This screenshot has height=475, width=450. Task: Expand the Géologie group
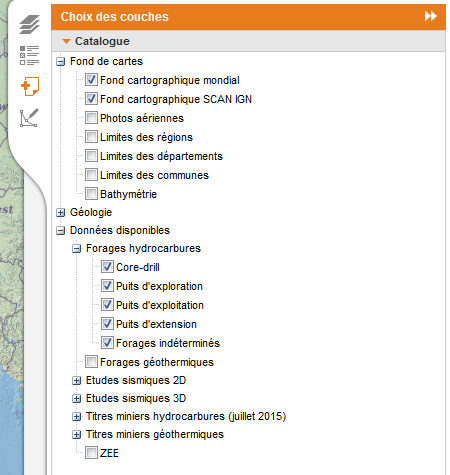click(60, 213)
